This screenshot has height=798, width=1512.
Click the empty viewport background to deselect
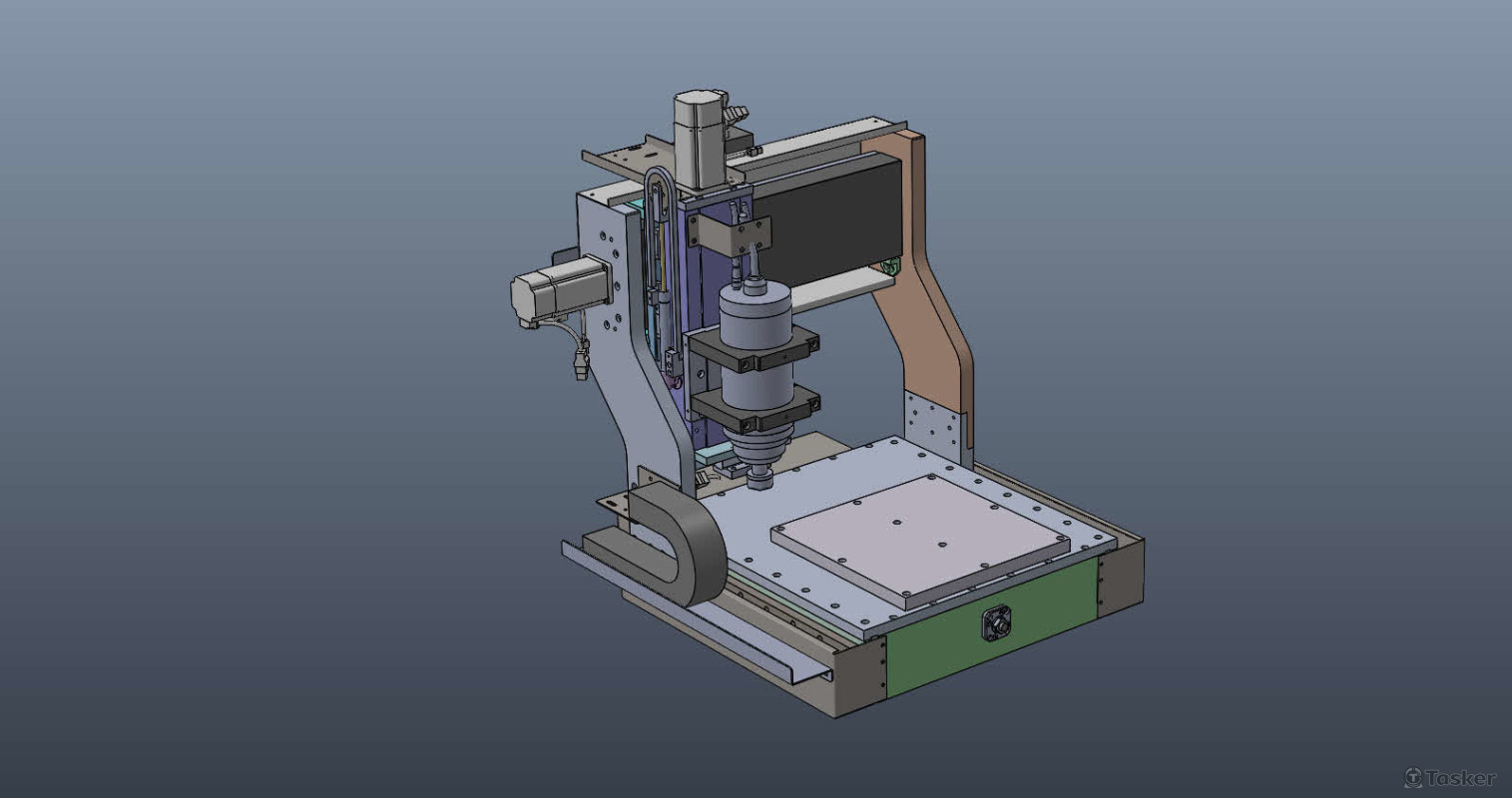[250, 399]
